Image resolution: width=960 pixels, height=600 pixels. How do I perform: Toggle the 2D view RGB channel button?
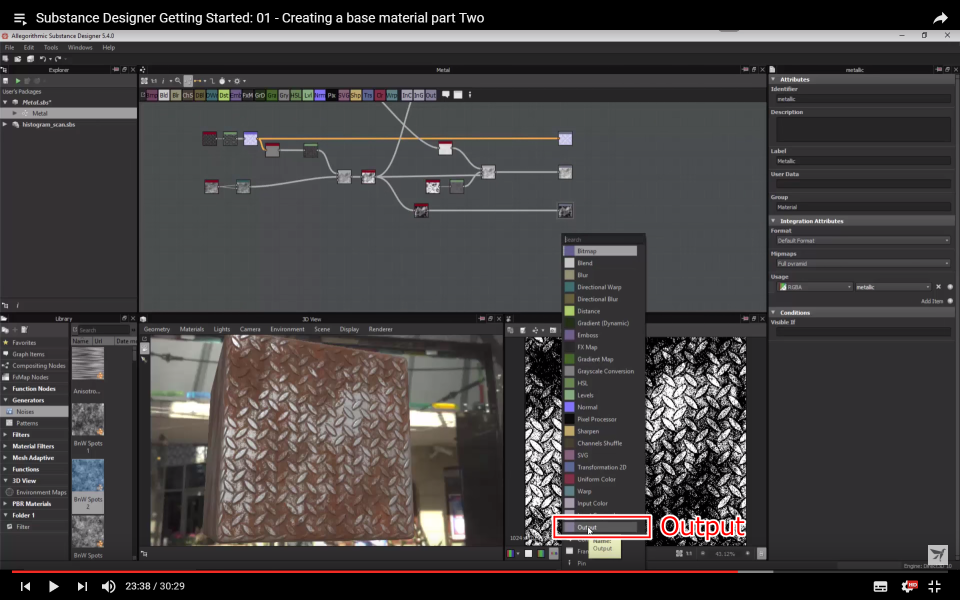[511, 553]
